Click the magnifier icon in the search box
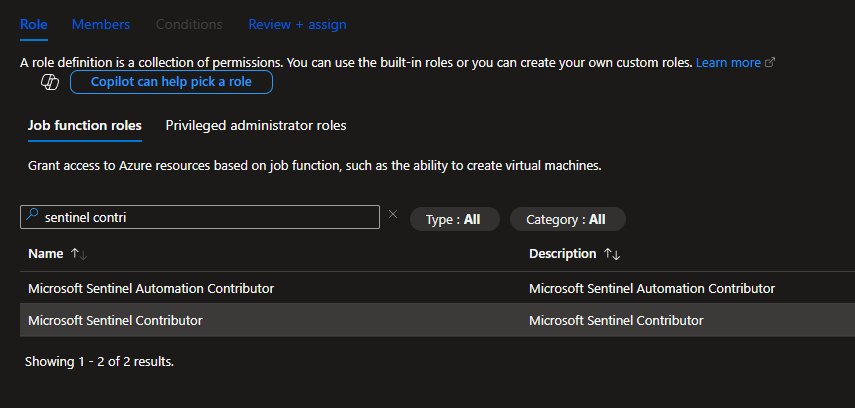Screen dimensions: 855x408 [x=33, y=217]
